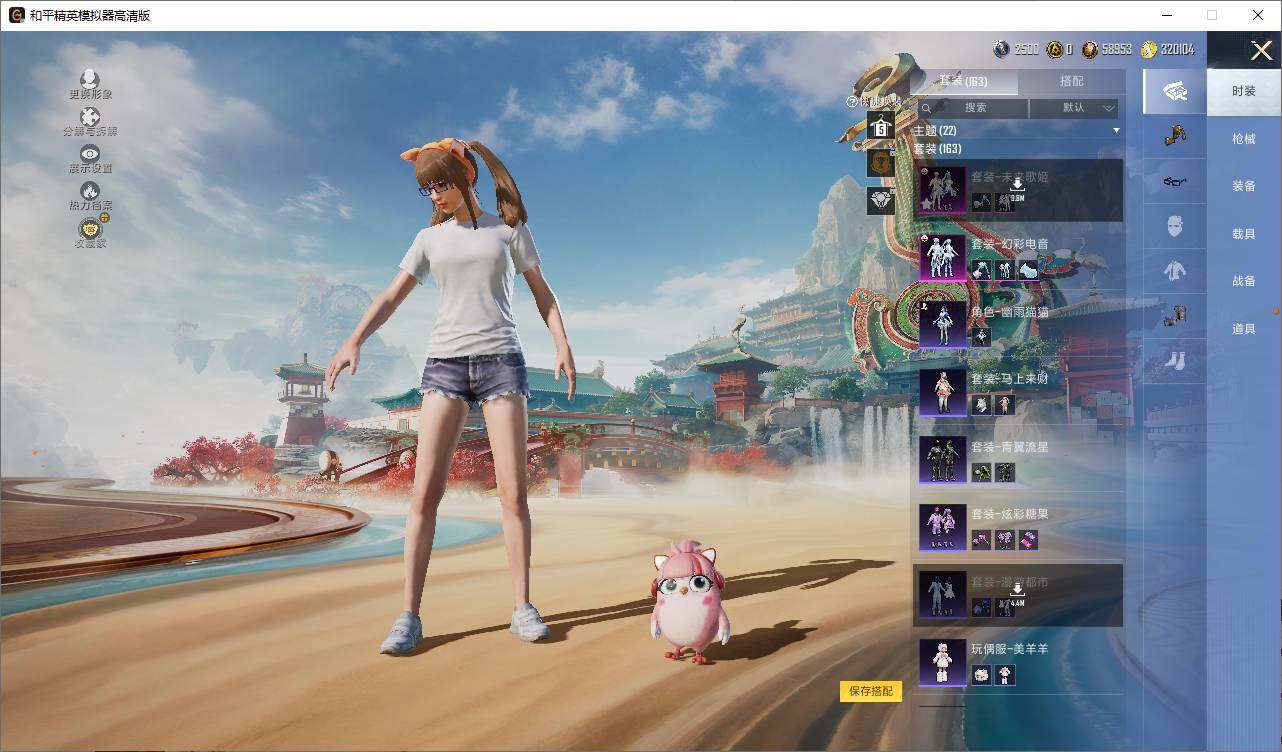Click the currency icon showing 2500
Screen dimensions: 1282x752
1001,49
